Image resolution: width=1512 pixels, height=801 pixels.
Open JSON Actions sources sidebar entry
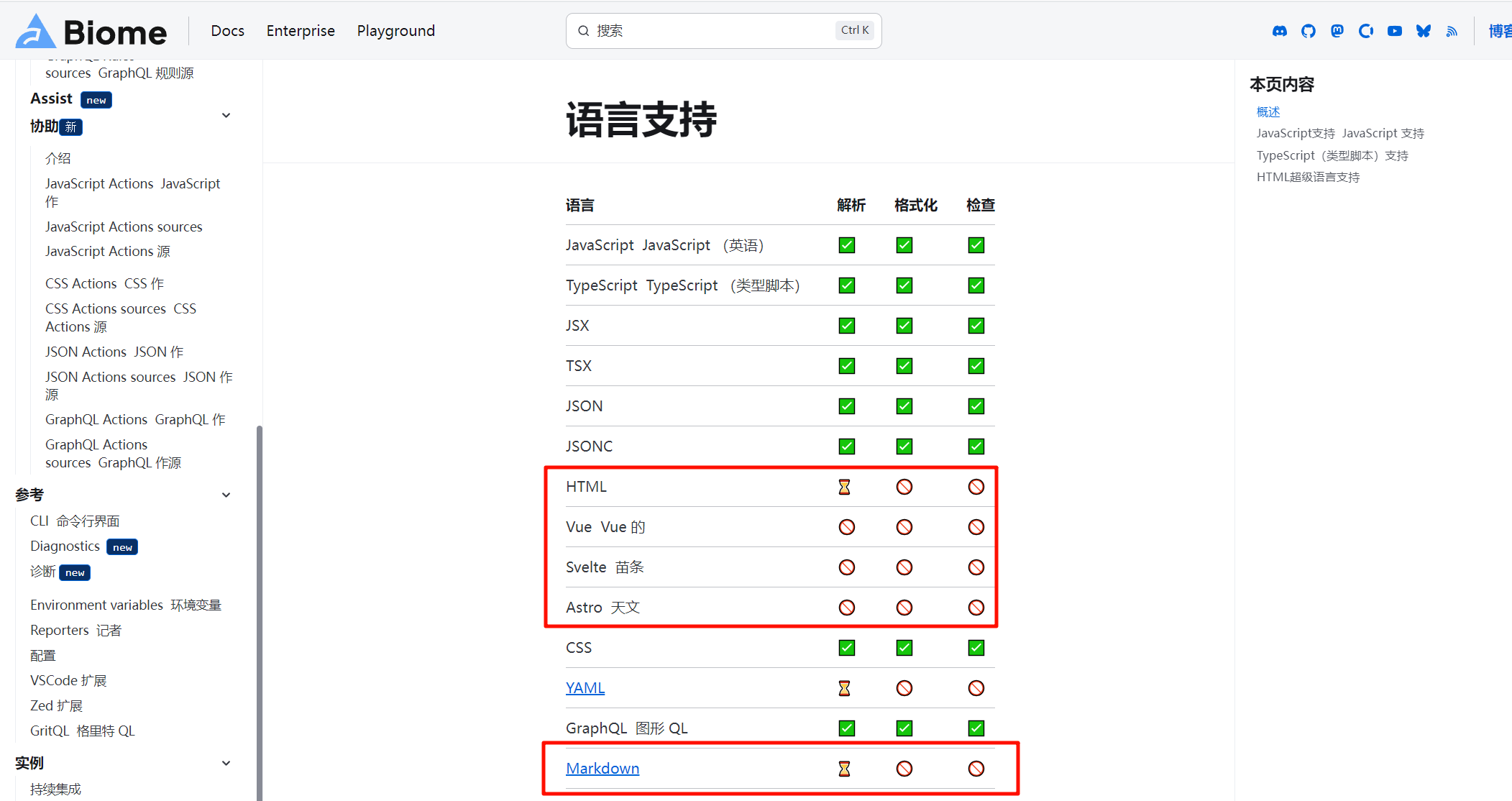tap(139, 386)
